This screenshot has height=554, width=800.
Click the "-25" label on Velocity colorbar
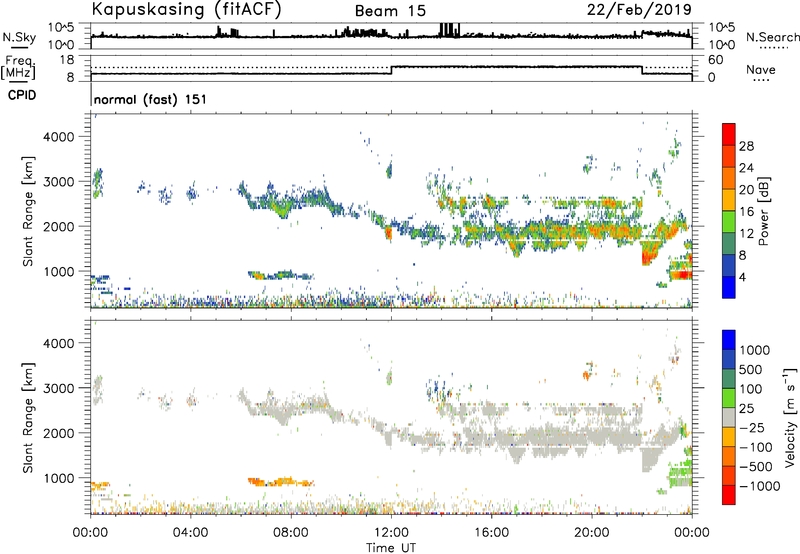coord(752,428)
